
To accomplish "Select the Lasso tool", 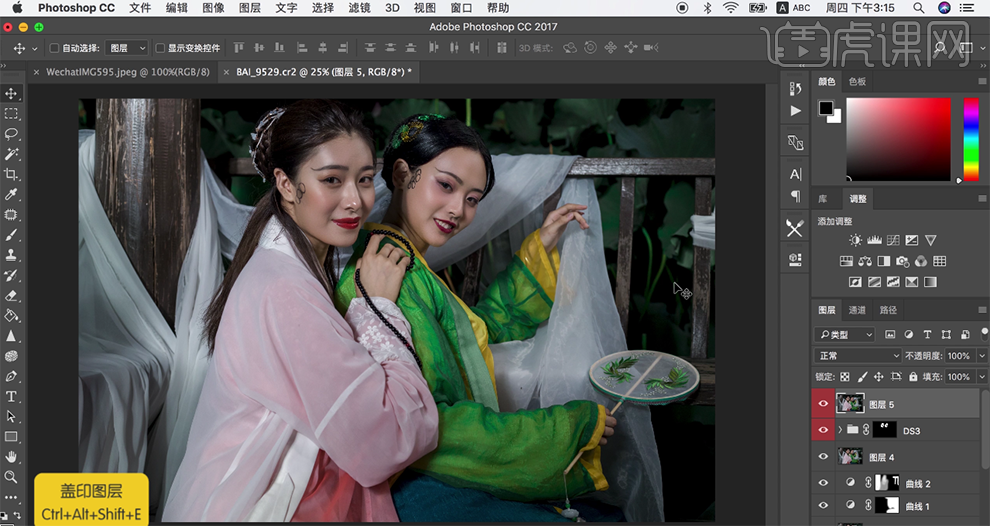I will (12, 134).
